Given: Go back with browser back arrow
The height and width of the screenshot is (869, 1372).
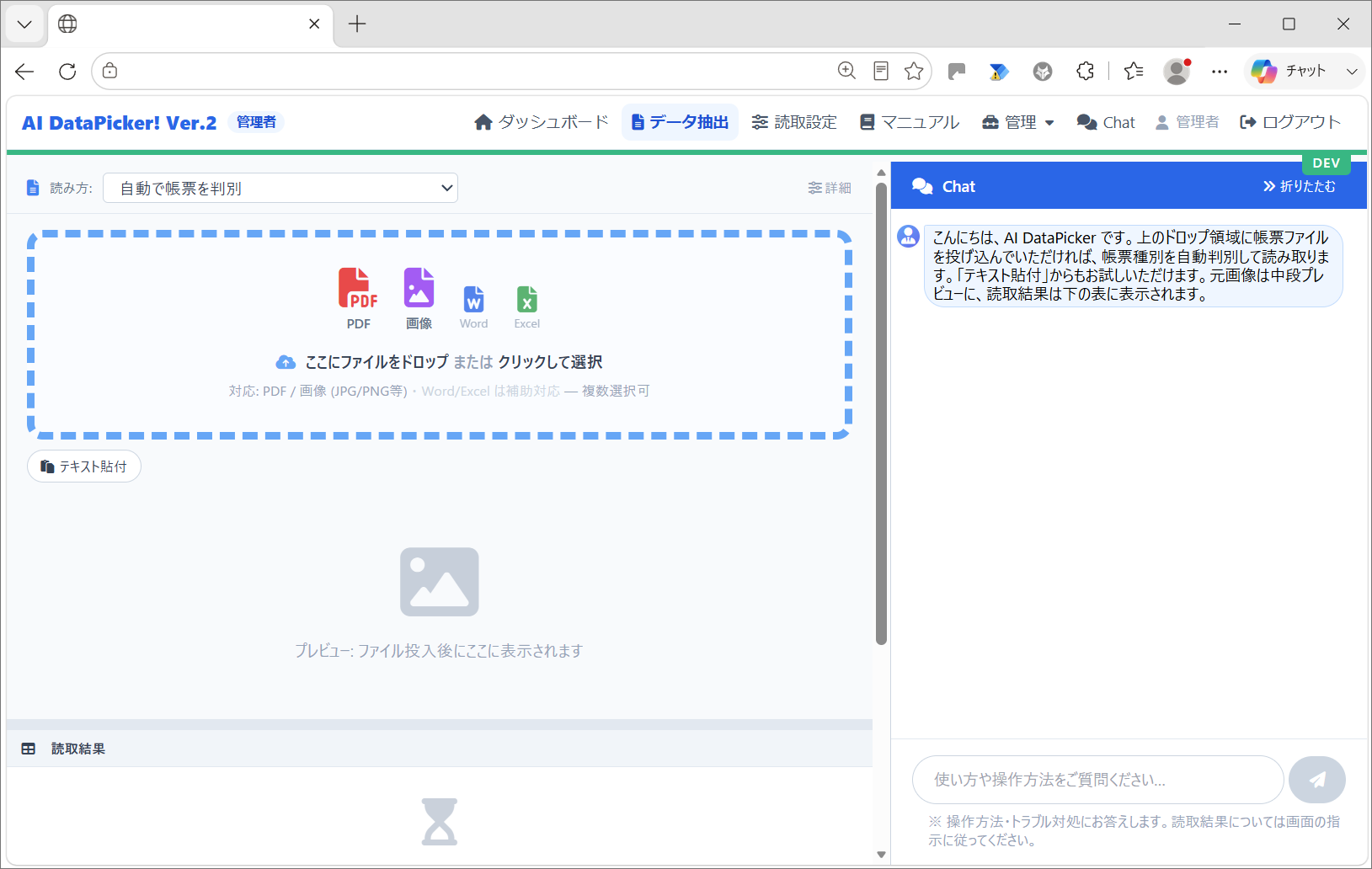Looking at the screenshot, I should (24, 72).
